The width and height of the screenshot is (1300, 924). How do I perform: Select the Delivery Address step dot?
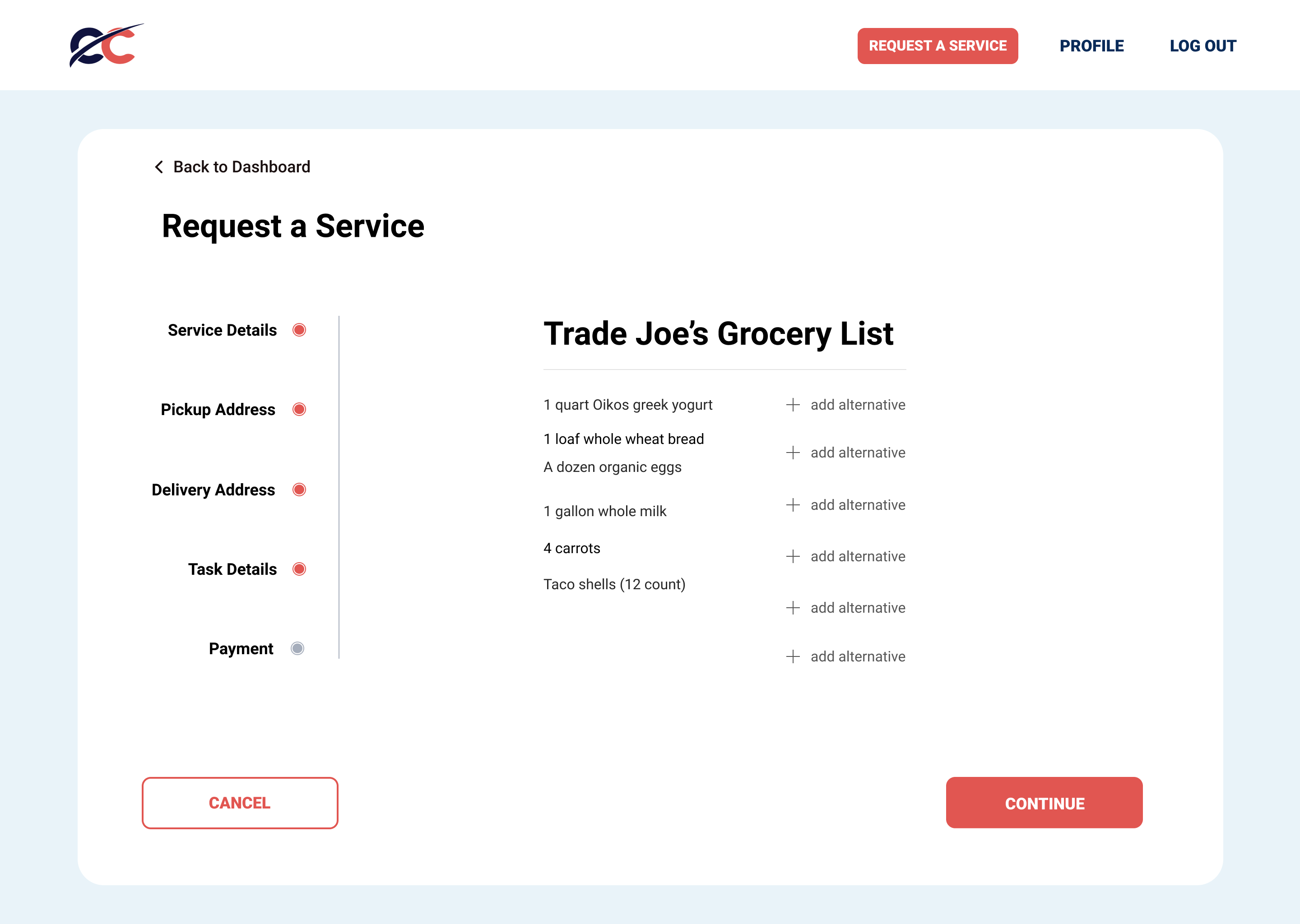pos(299,490)
